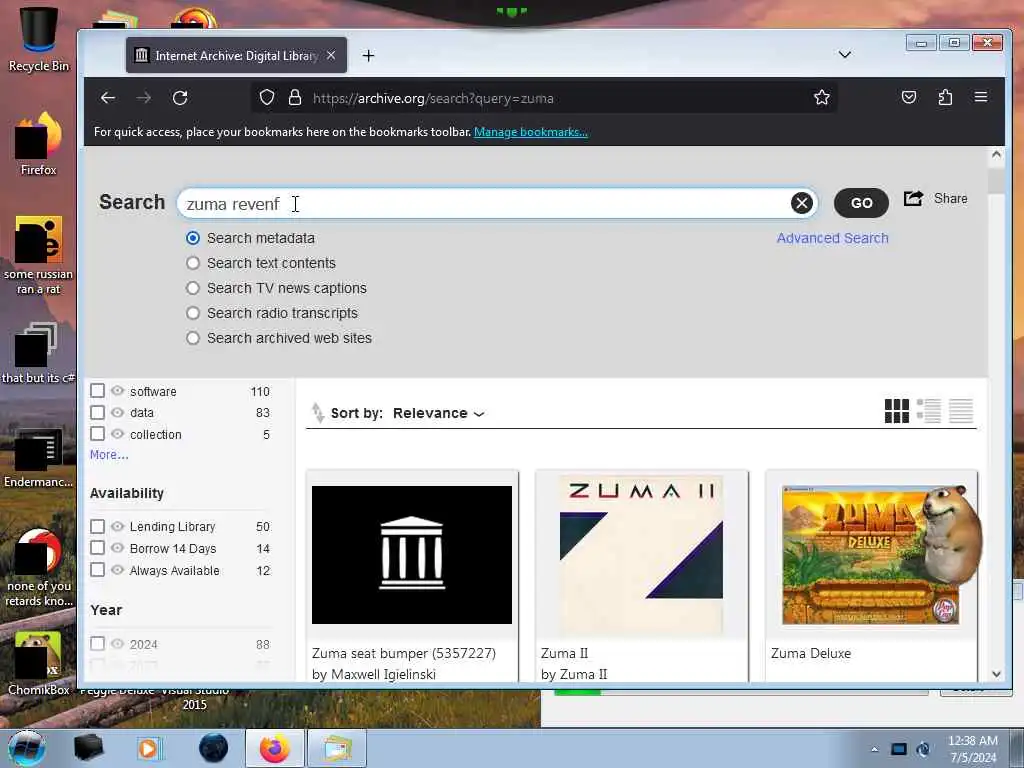Image resolution: width=1024 pixels, height=768 pixels.
Task: Check the collection media type checkbox
Action: (97, 434)
